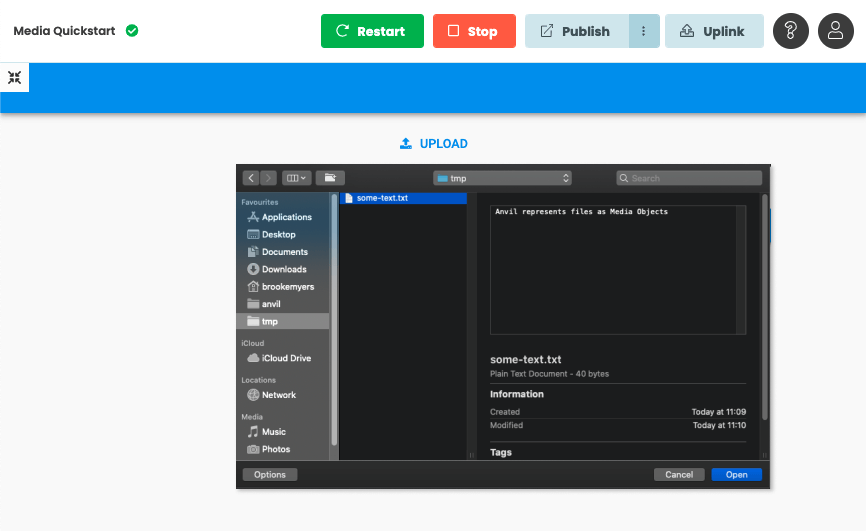The height and width of the screenshot is (531, 866).
Task: Click the Options button
Action: (x=270, y=475)
